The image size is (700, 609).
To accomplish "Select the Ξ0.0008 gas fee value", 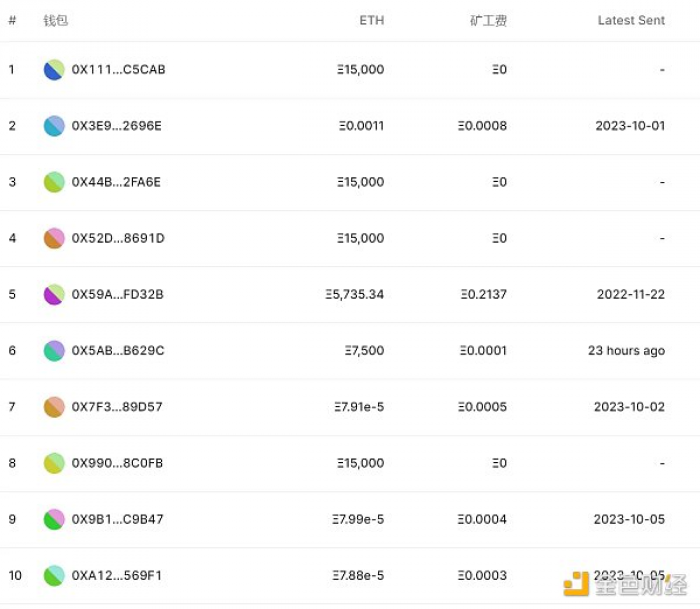I will point(482,126).
